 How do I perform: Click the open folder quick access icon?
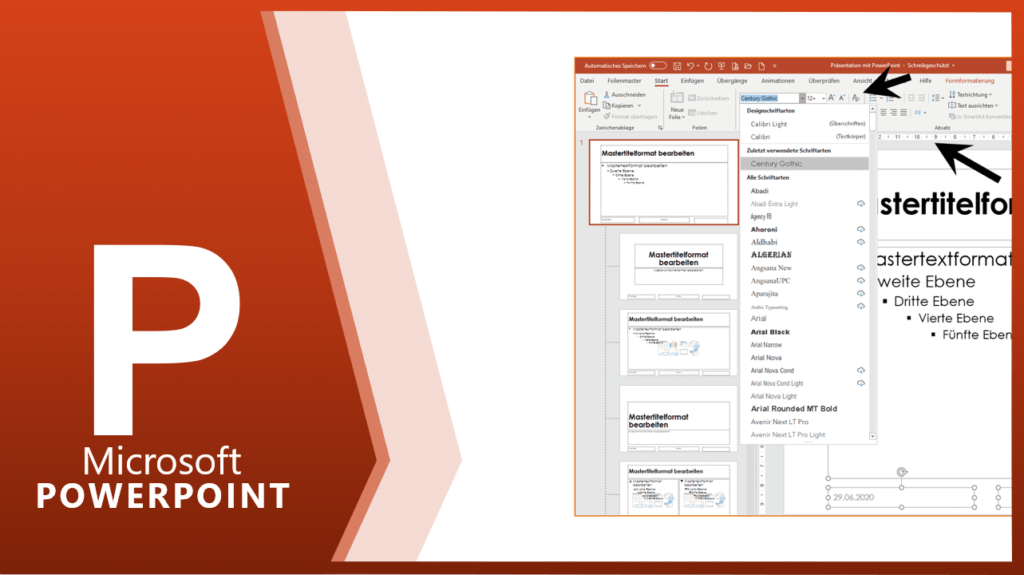click(x=748, y=66)
